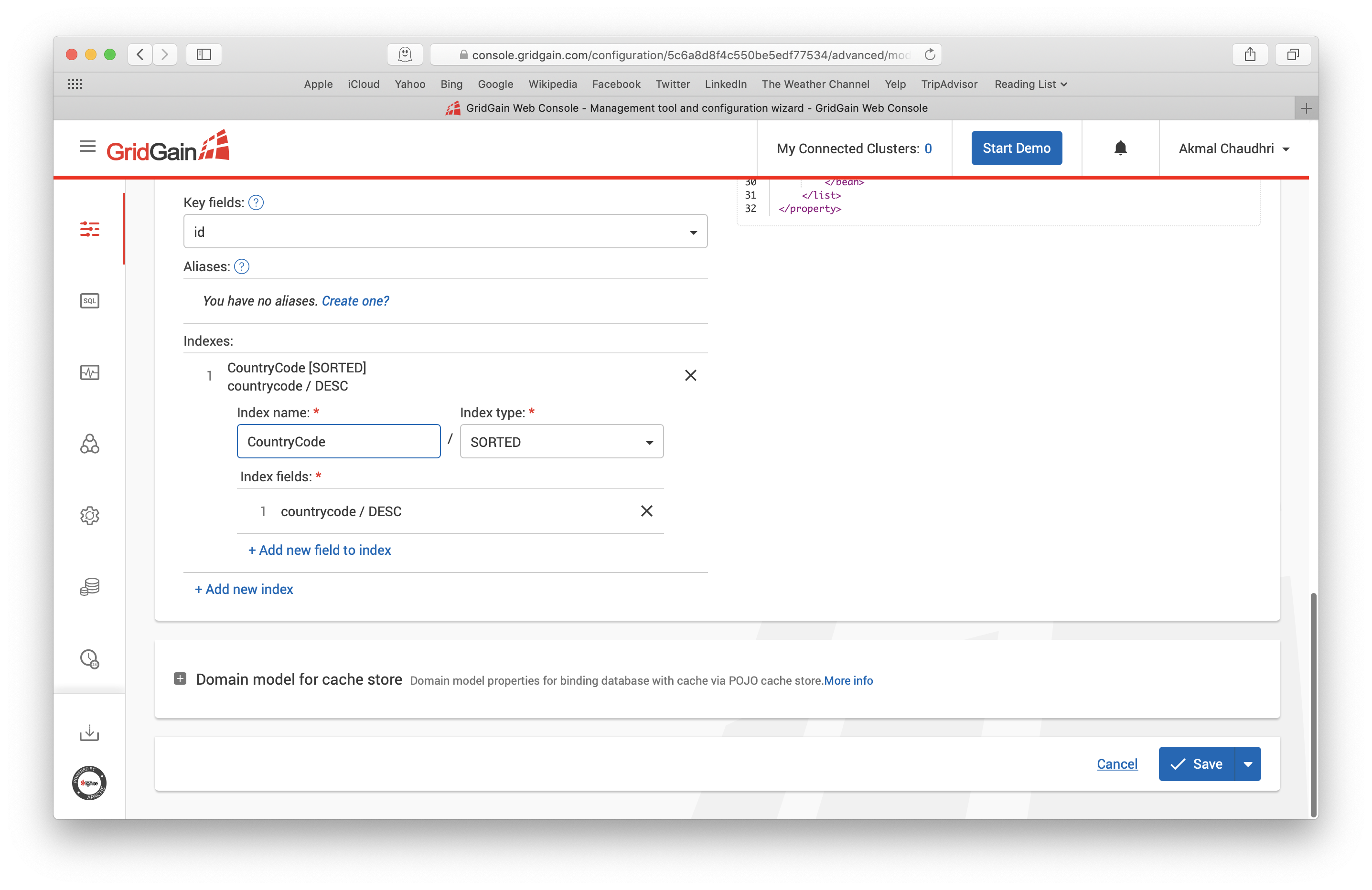Open the Key fields dropdown
The image size is (1372, 890).
pyautogui.click(x=445, y=232)
